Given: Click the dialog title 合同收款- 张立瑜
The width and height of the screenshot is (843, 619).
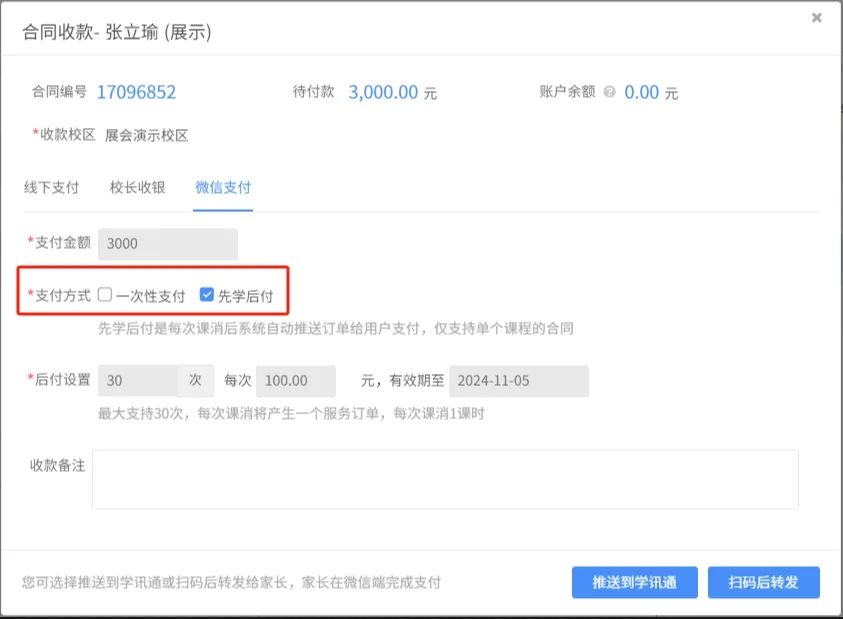Looking at the screenshot, I should click(117, 32).
